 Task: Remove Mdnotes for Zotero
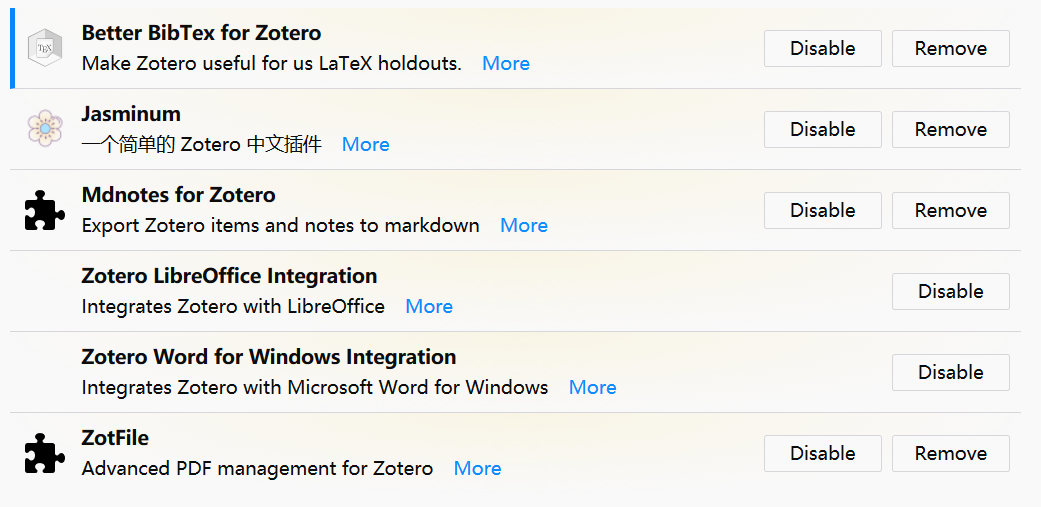pos(950,210)
